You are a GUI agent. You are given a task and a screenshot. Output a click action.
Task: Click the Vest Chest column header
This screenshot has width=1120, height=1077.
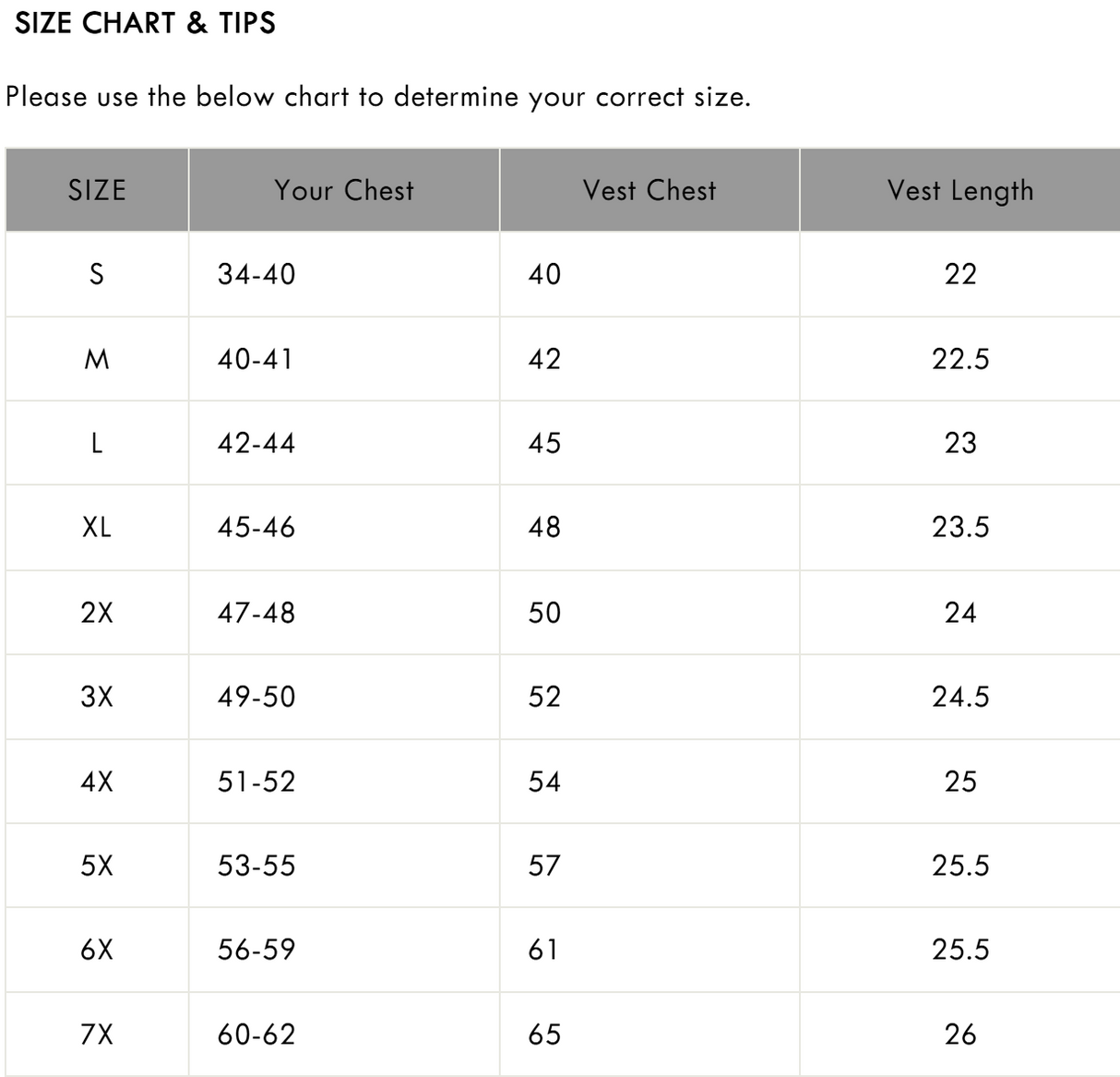click(649, 190)
